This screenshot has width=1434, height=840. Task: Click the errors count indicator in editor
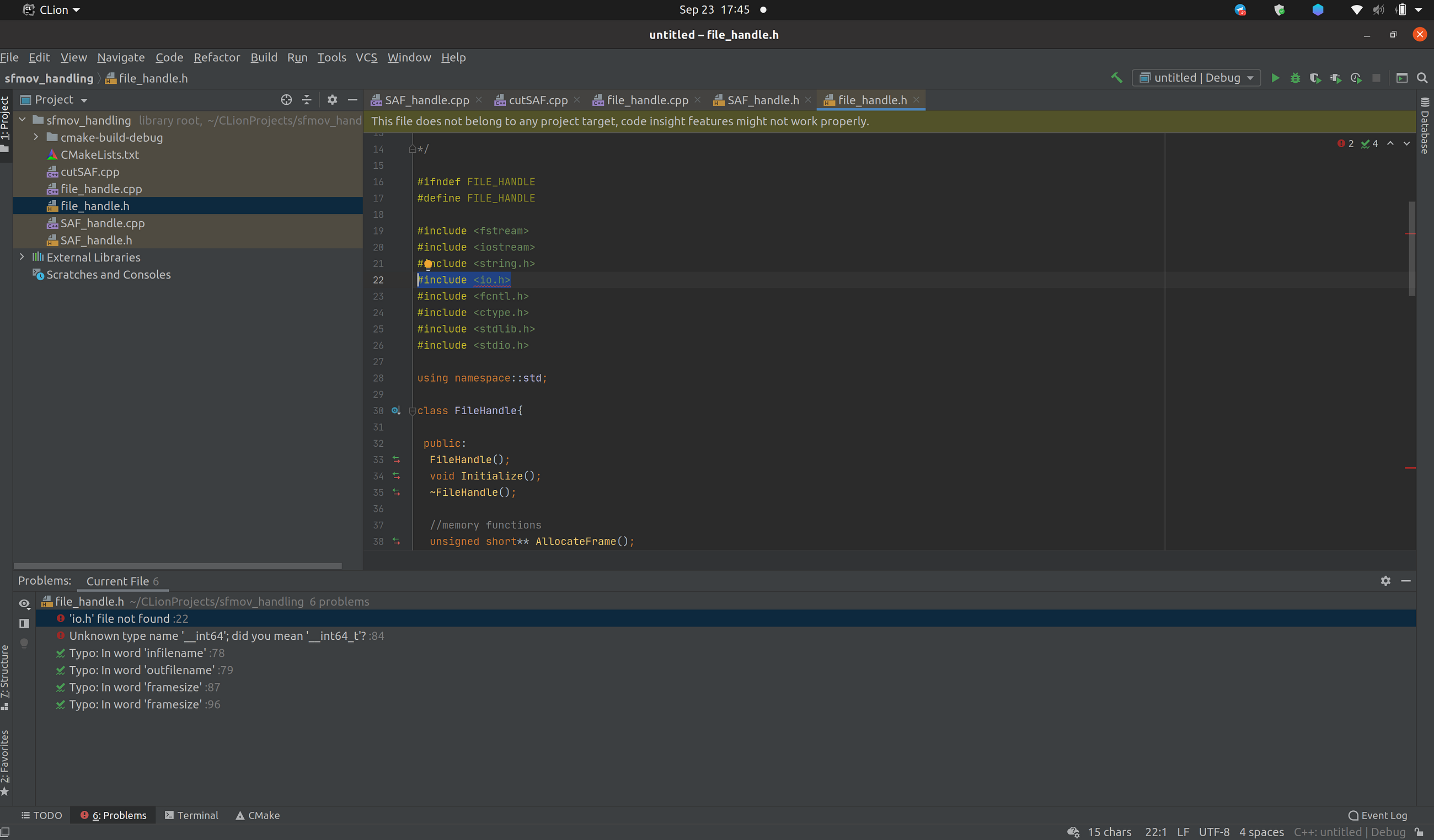tap(1345, 143)
